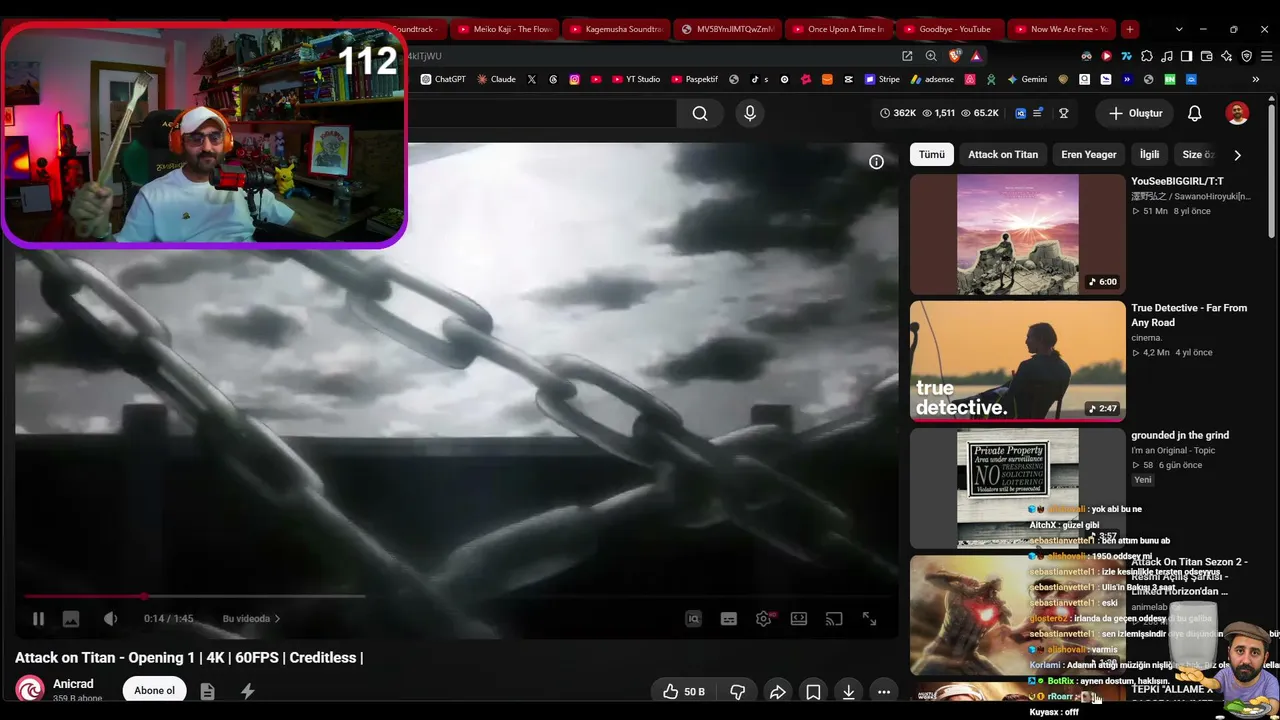This screenshot has width=1280, height=720.
Task: Show hidden bookmarks with double chevron
Action: tap(1255, 79)
